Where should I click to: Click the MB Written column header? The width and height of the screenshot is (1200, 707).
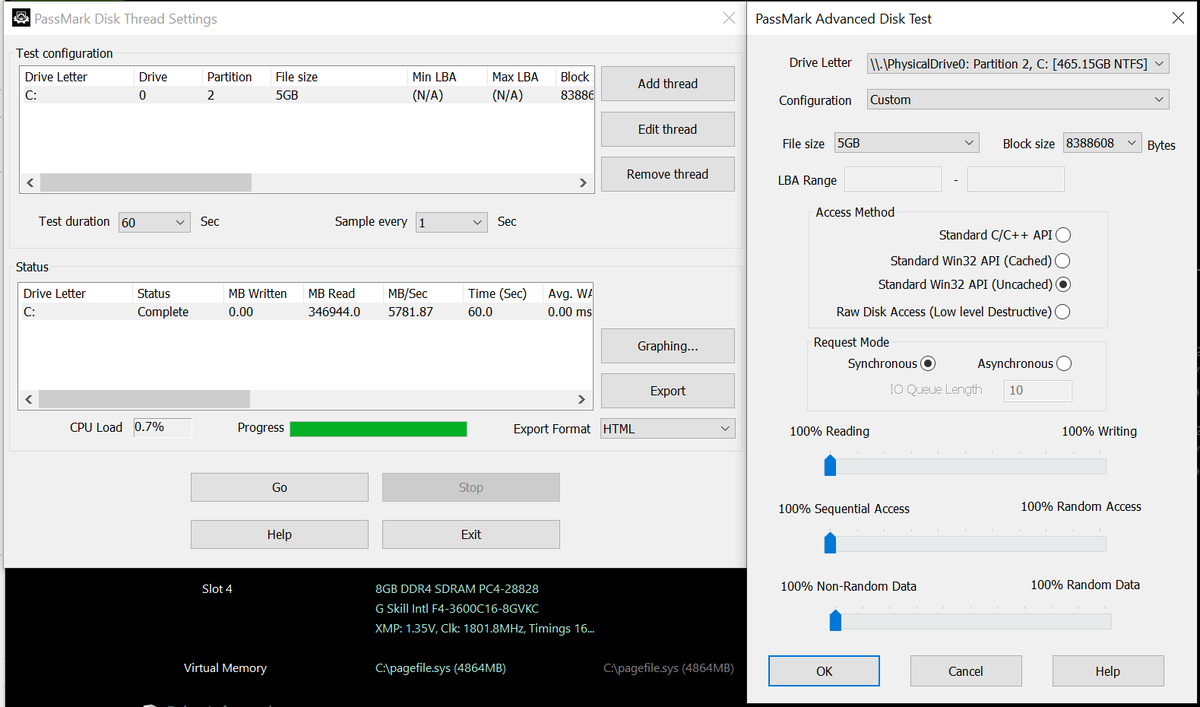pyautogui.click(x=264, y=294)
